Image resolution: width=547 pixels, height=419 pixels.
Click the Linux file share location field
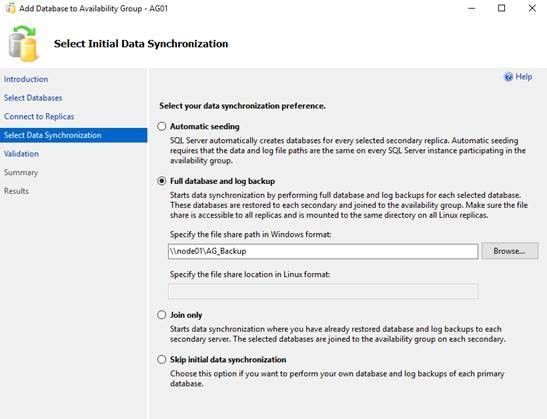[323, 292]
